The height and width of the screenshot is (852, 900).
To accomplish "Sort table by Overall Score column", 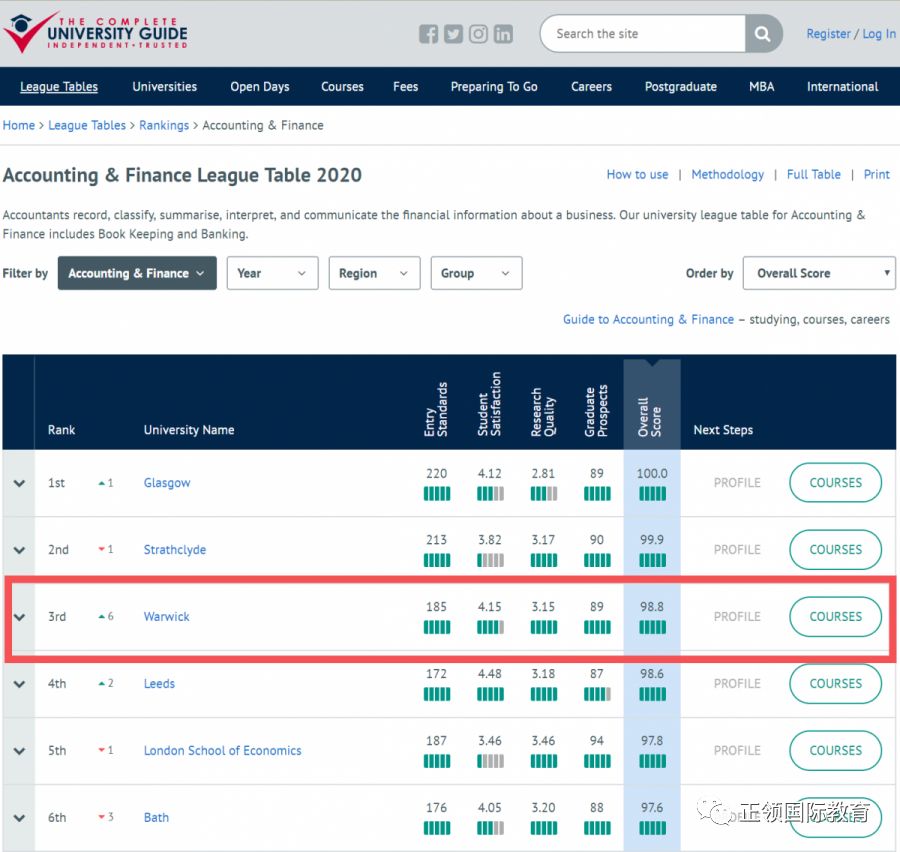I will [650, 417].
